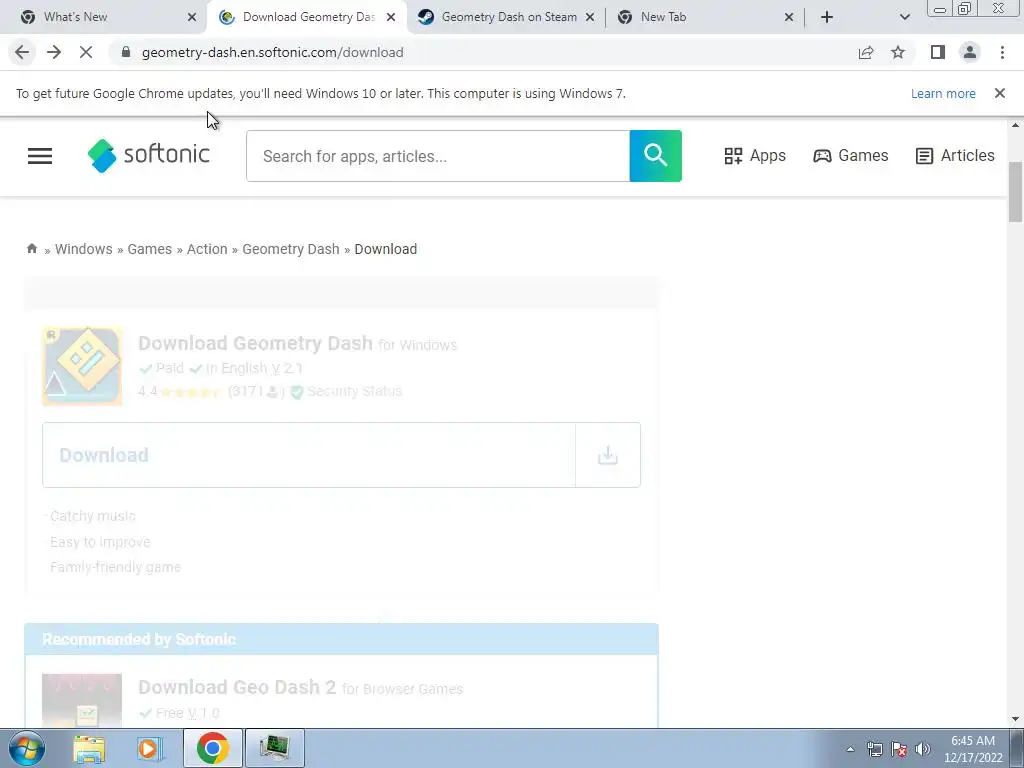Switch to What's New tab
Screen dimensions: 1024x768
[104, 17]
